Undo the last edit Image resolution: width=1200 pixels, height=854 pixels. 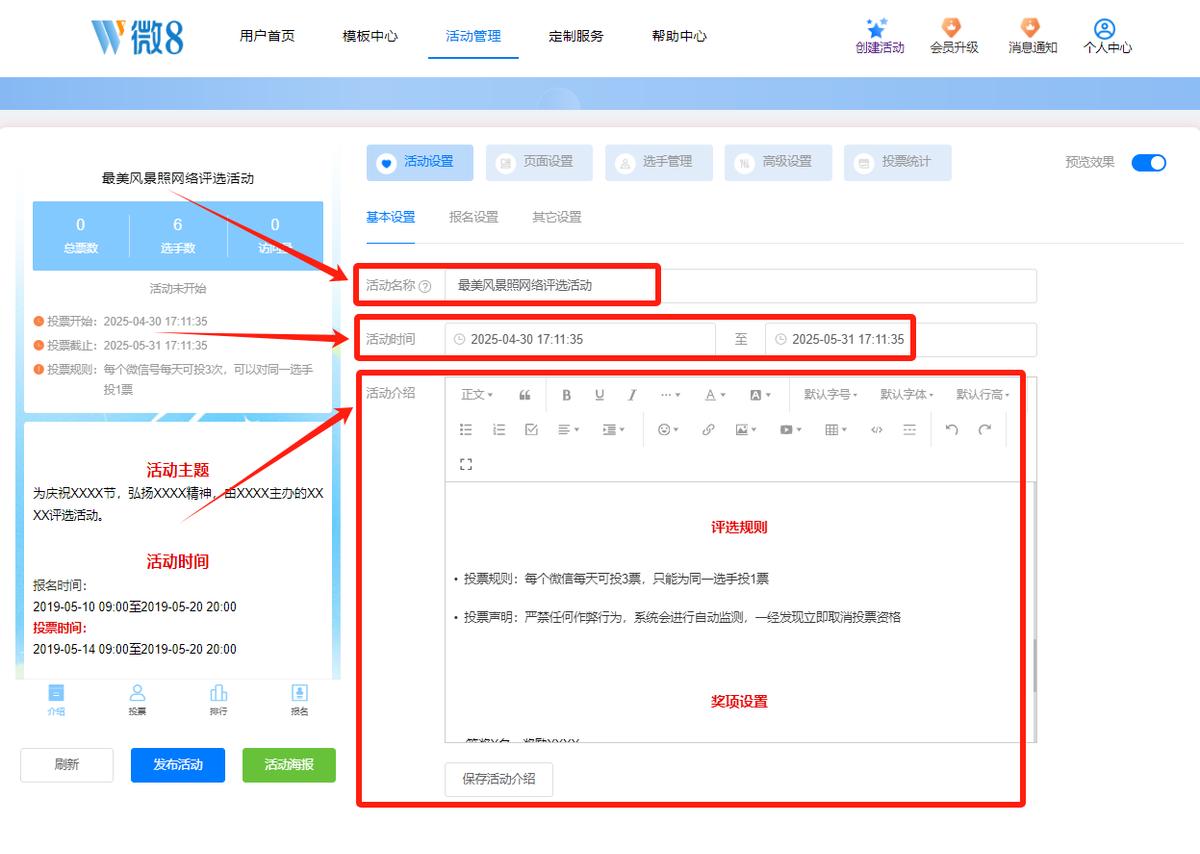click(952, 429)
